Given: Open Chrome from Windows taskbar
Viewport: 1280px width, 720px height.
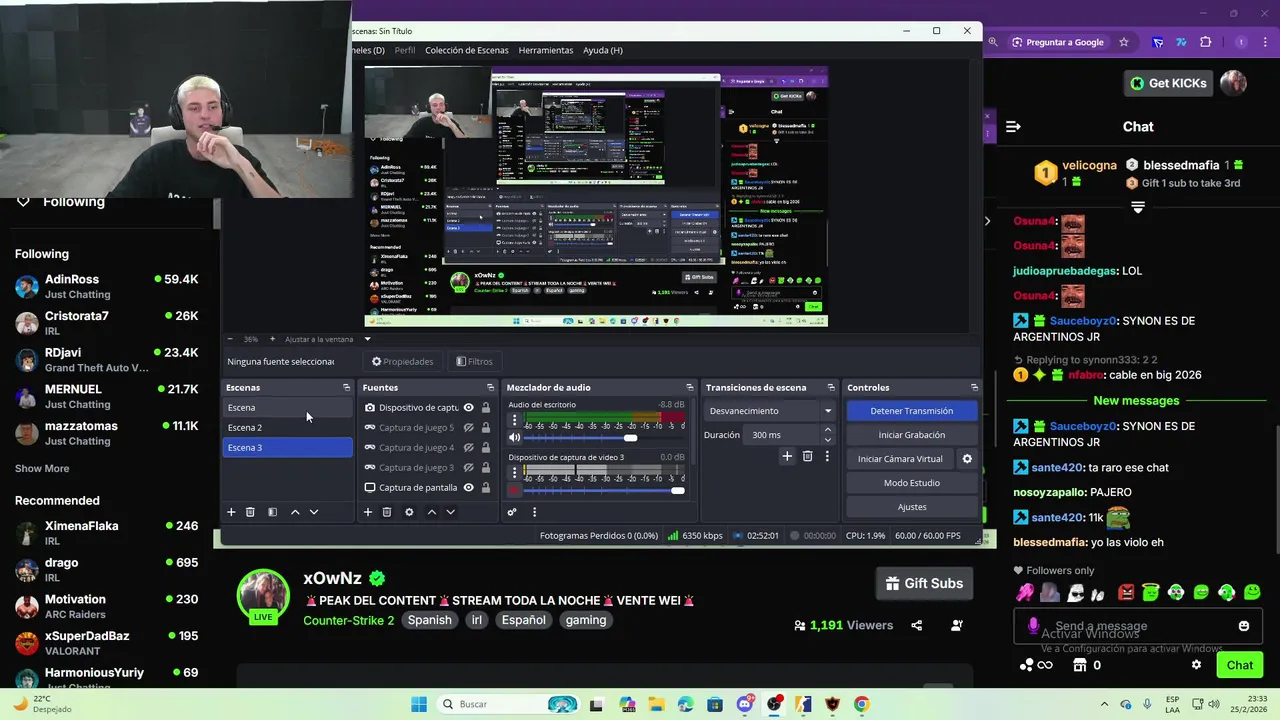Looking at the screenshot, I should click(x=862, y=704).
